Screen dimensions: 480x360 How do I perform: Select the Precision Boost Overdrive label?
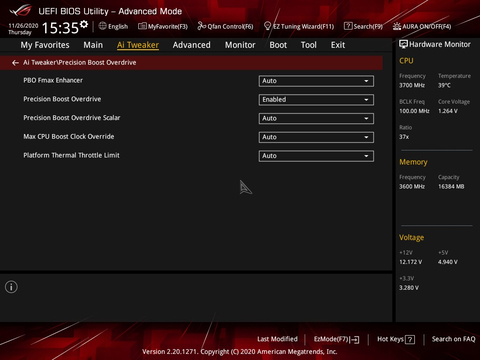(62, 99)
